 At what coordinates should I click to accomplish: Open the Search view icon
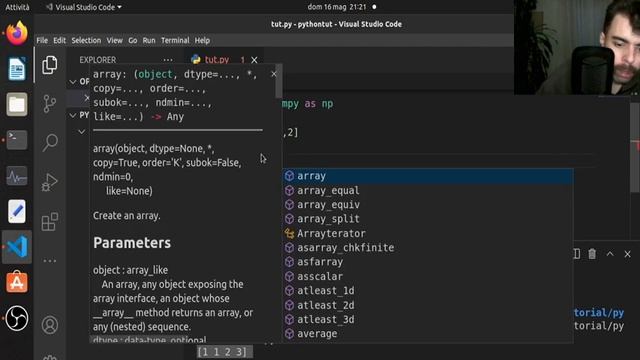(x=50, y=142)
